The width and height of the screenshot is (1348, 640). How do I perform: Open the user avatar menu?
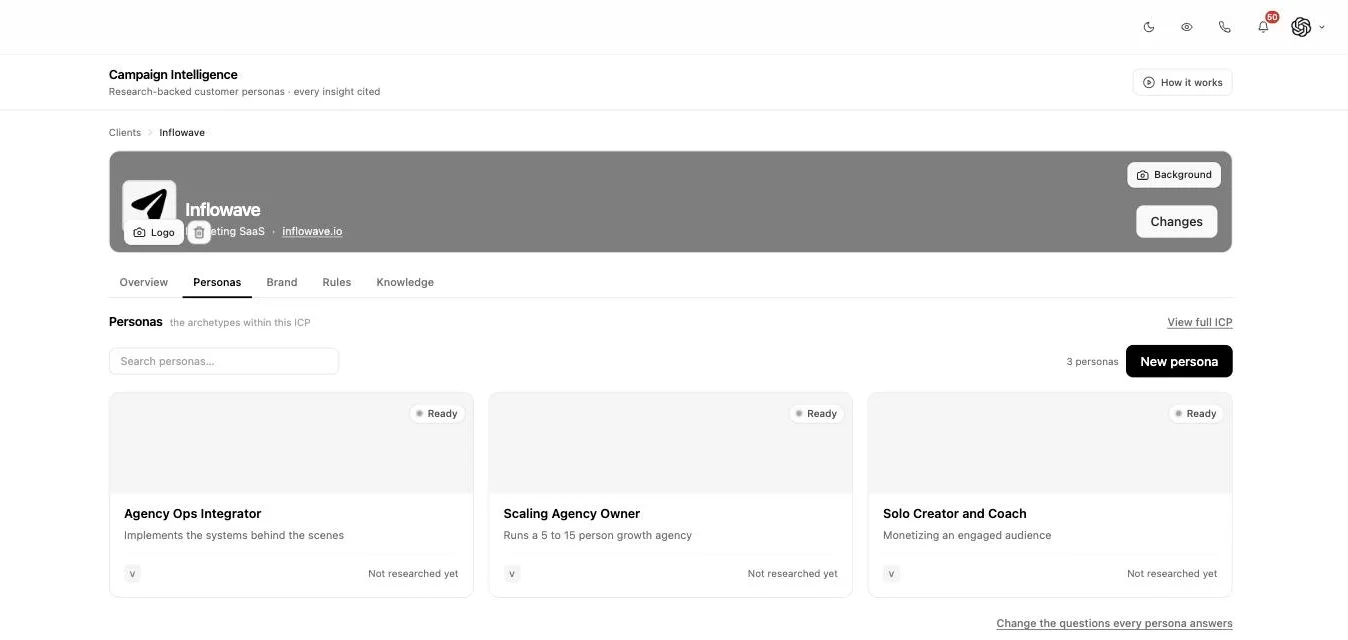pos(1301,27)
